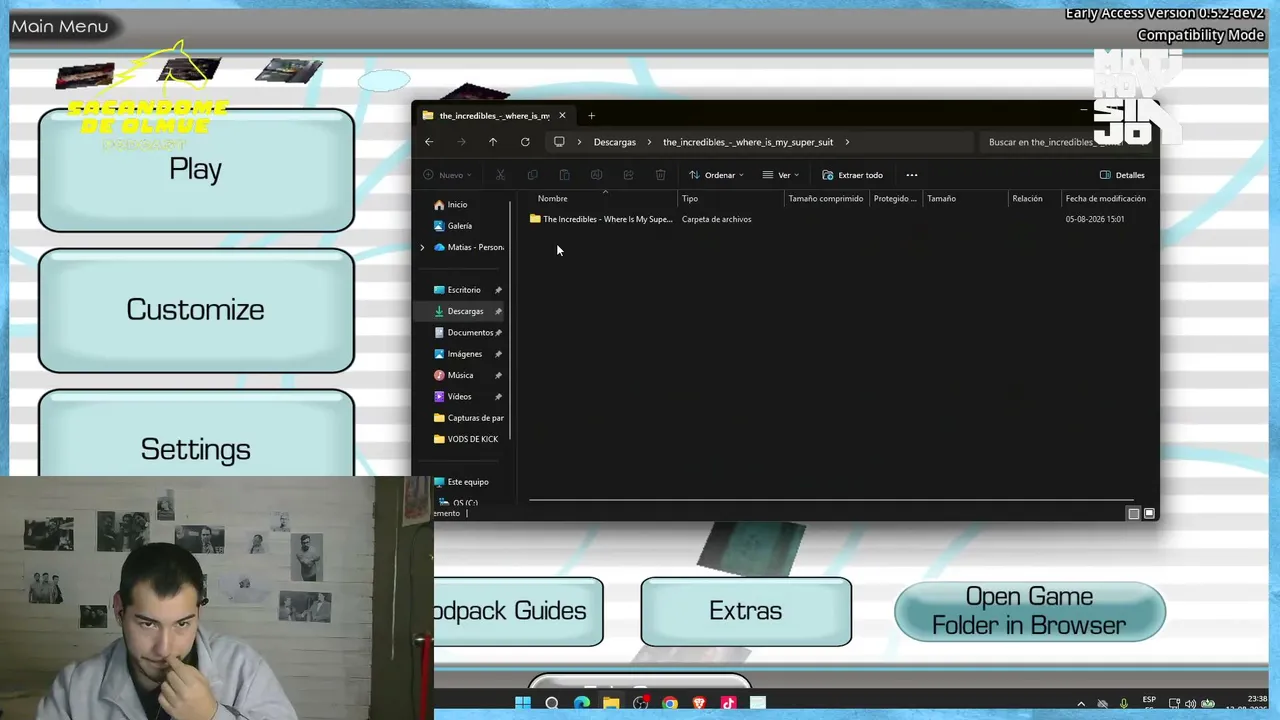Image resolution: width=1280 pixels, height=720 pixels.
Task: Go up one folder level in Explorer
Action: 493,142
